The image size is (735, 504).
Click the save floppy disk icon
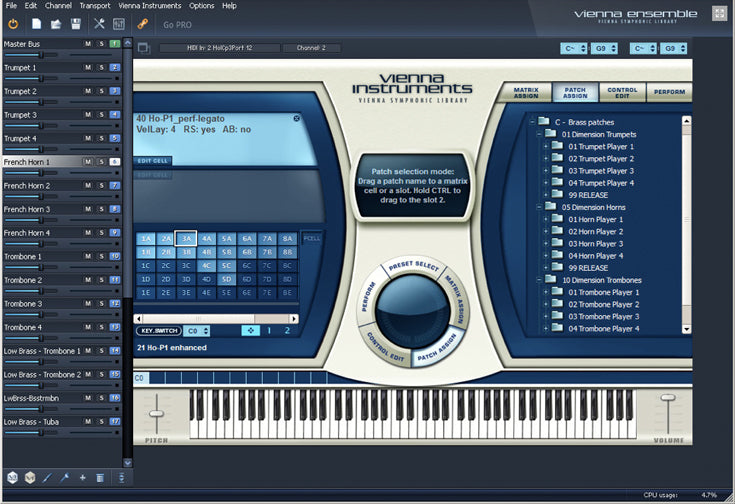pyautogui.click(x=76, y=23)
